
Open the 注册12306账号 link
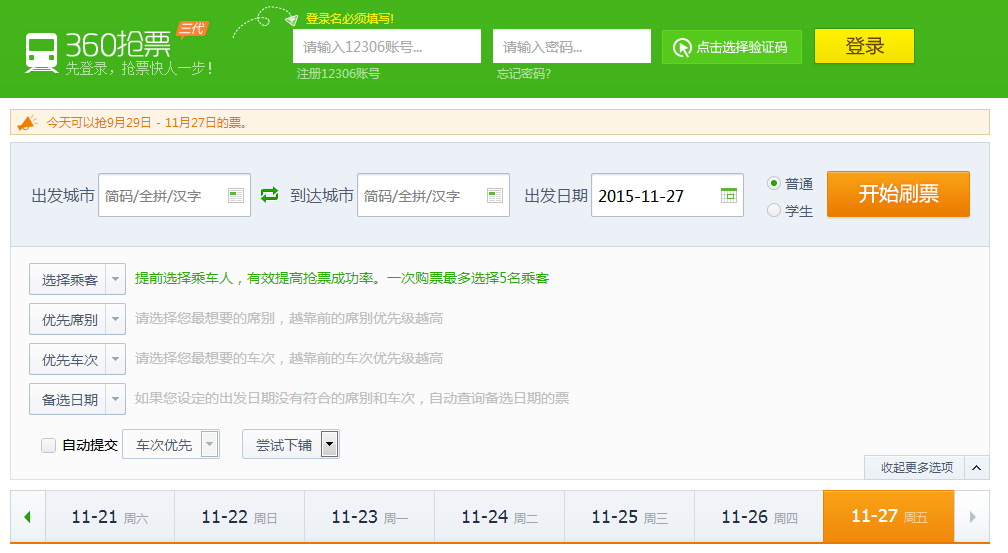[338, 74]
